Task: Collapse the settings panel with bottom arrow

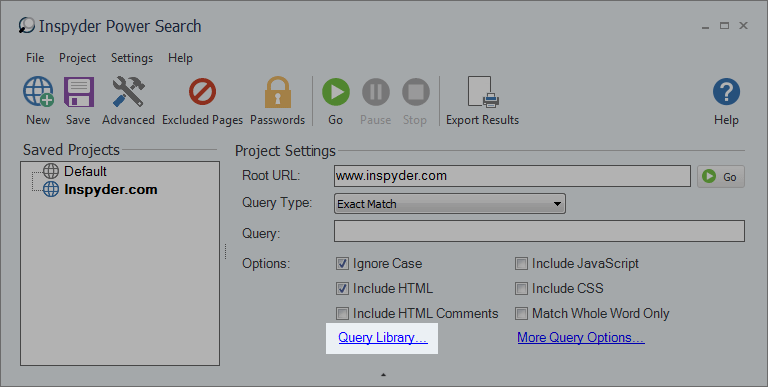Action: (x=384, y=375)
